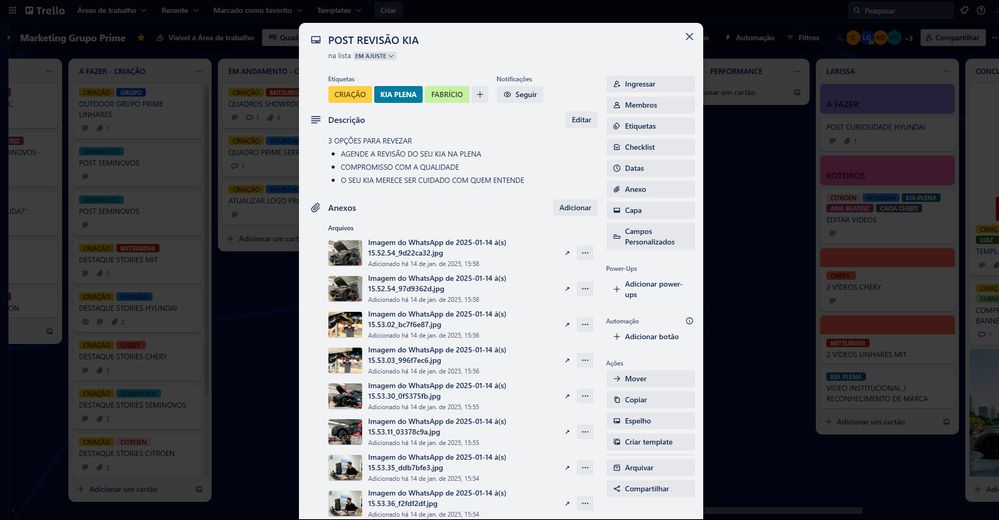Screen dimensions: 999x520
Task: Close the POST REVISÃO KIA card dialog
Action: click(689, 37)
